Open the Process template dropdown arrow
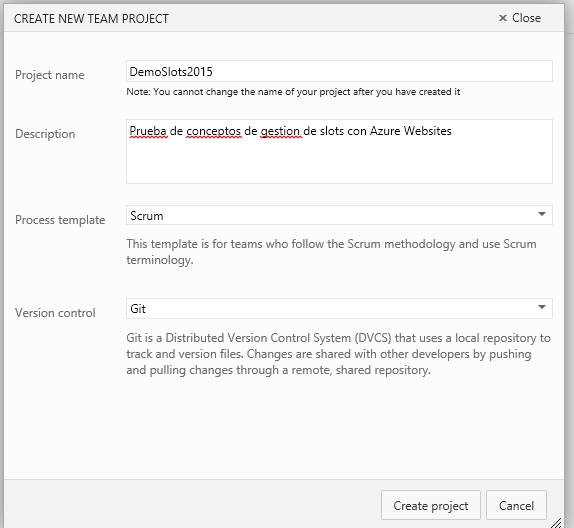 542,214
